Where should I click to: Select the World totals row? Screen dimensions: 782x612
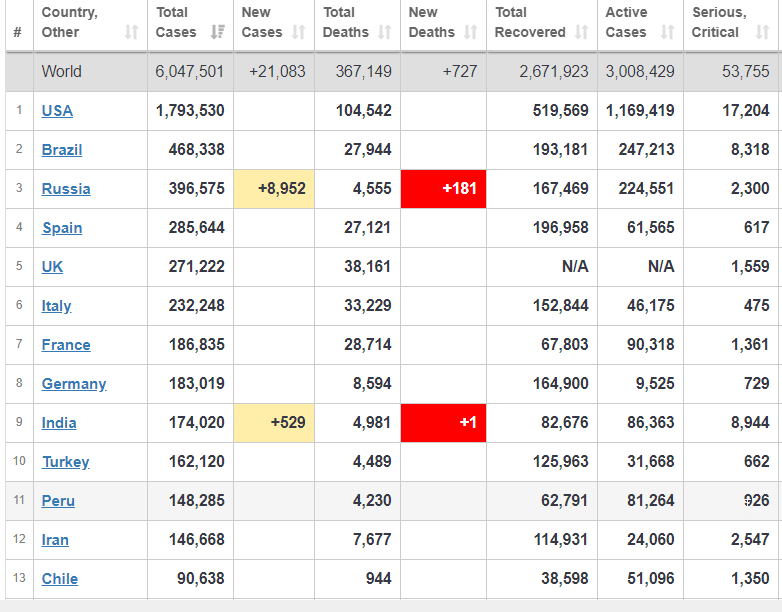point(390,72)
